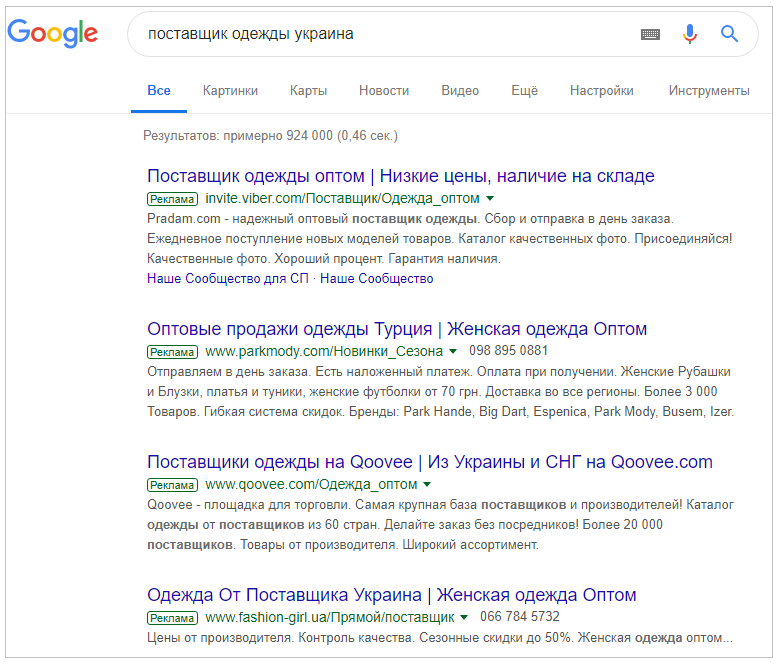Open Инструменты search tools
Screen dimensions: 778x666
(709, 91)
